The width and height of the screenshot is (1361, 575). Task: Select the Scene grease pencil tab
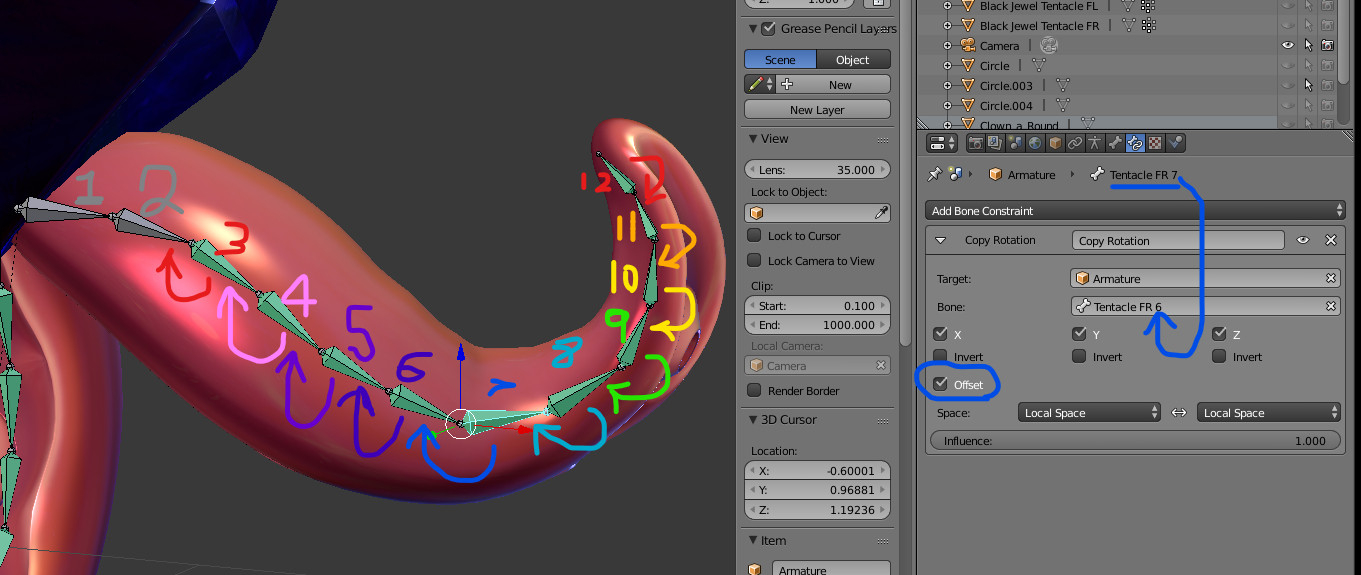coord(780,60)
